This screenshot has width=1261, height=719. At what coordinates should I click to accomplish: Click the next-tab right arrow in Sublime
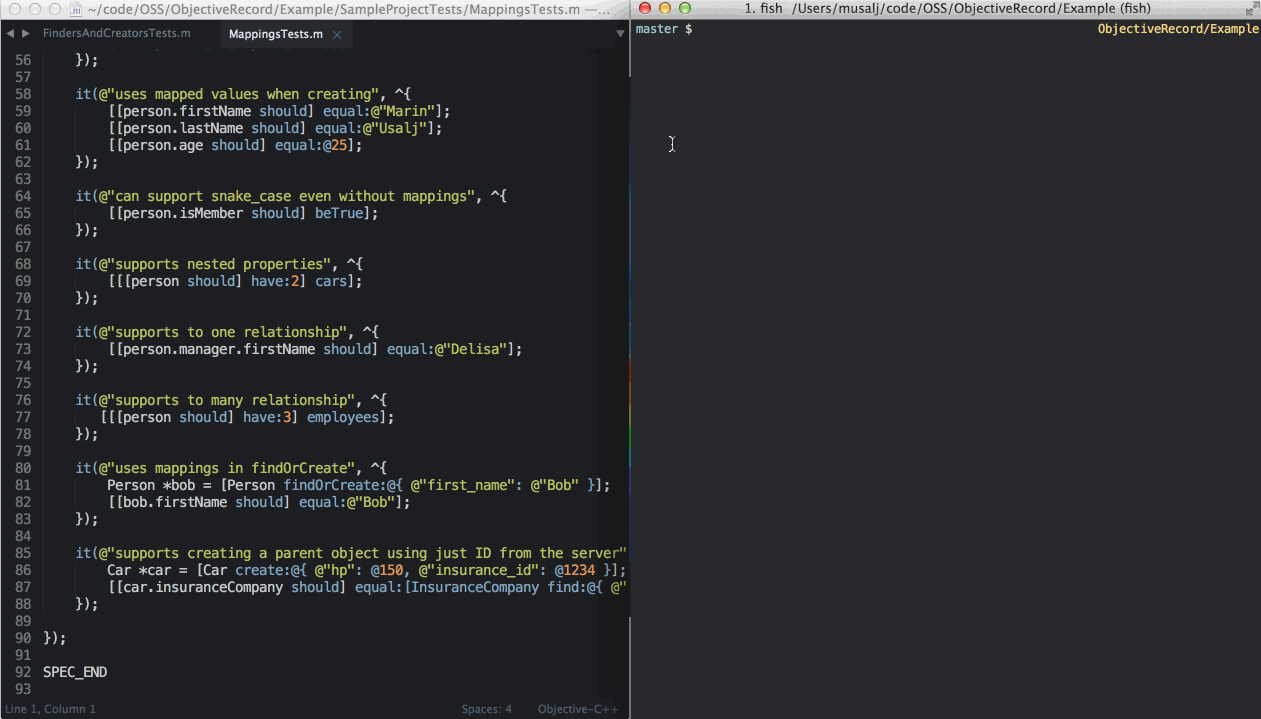coord(26,33)
